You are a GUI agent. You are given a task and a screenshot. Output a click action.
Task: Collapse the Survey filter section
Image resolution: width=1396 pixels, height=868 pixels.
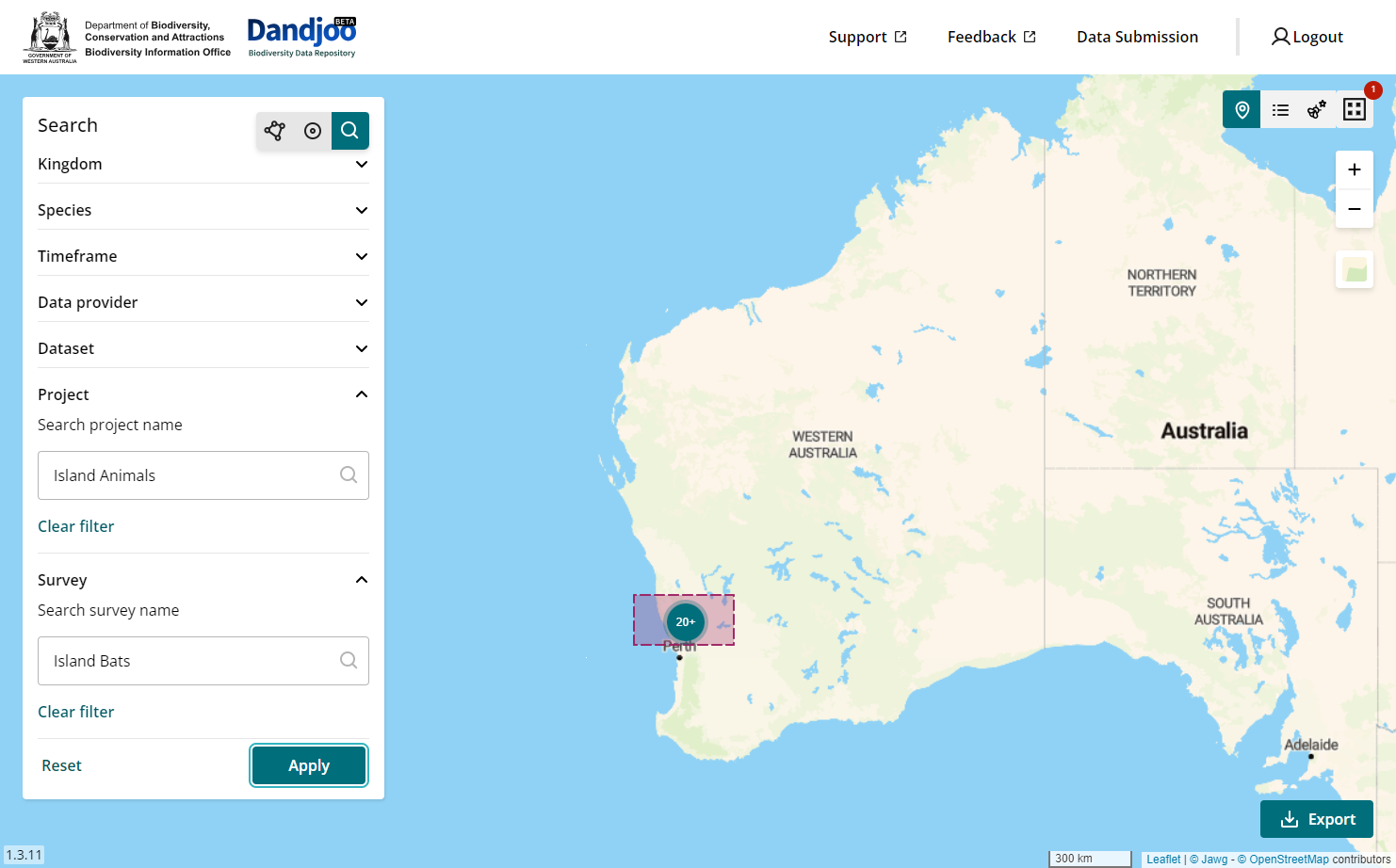[203, 580]
